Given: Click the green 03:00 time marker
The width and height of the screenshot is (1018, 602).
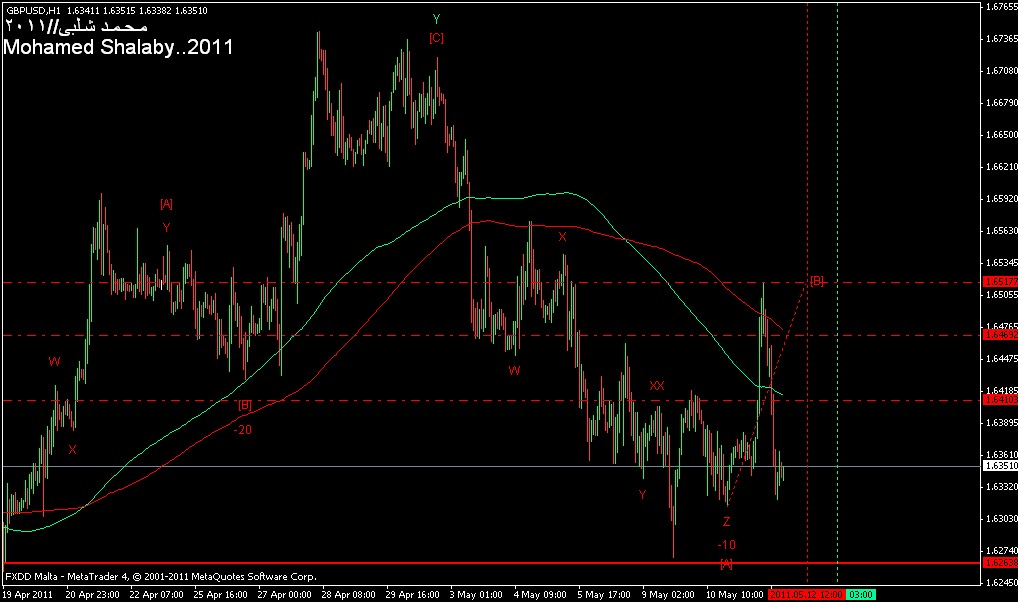Looking at the screenshot, I should 862,594.
